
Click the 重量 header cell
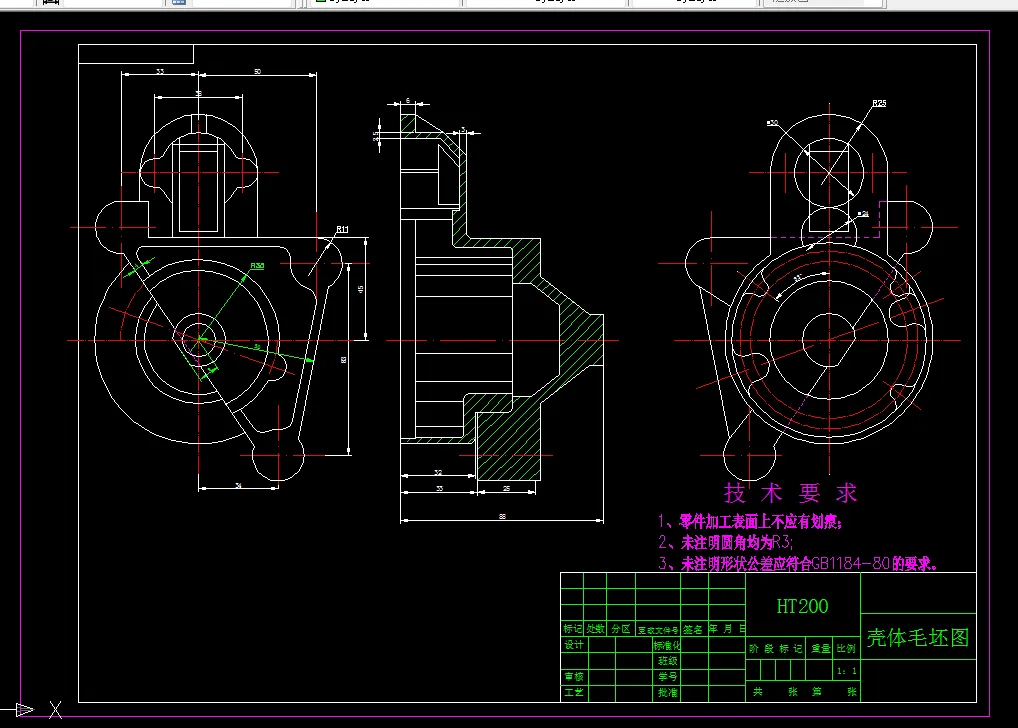coord(821,648)
